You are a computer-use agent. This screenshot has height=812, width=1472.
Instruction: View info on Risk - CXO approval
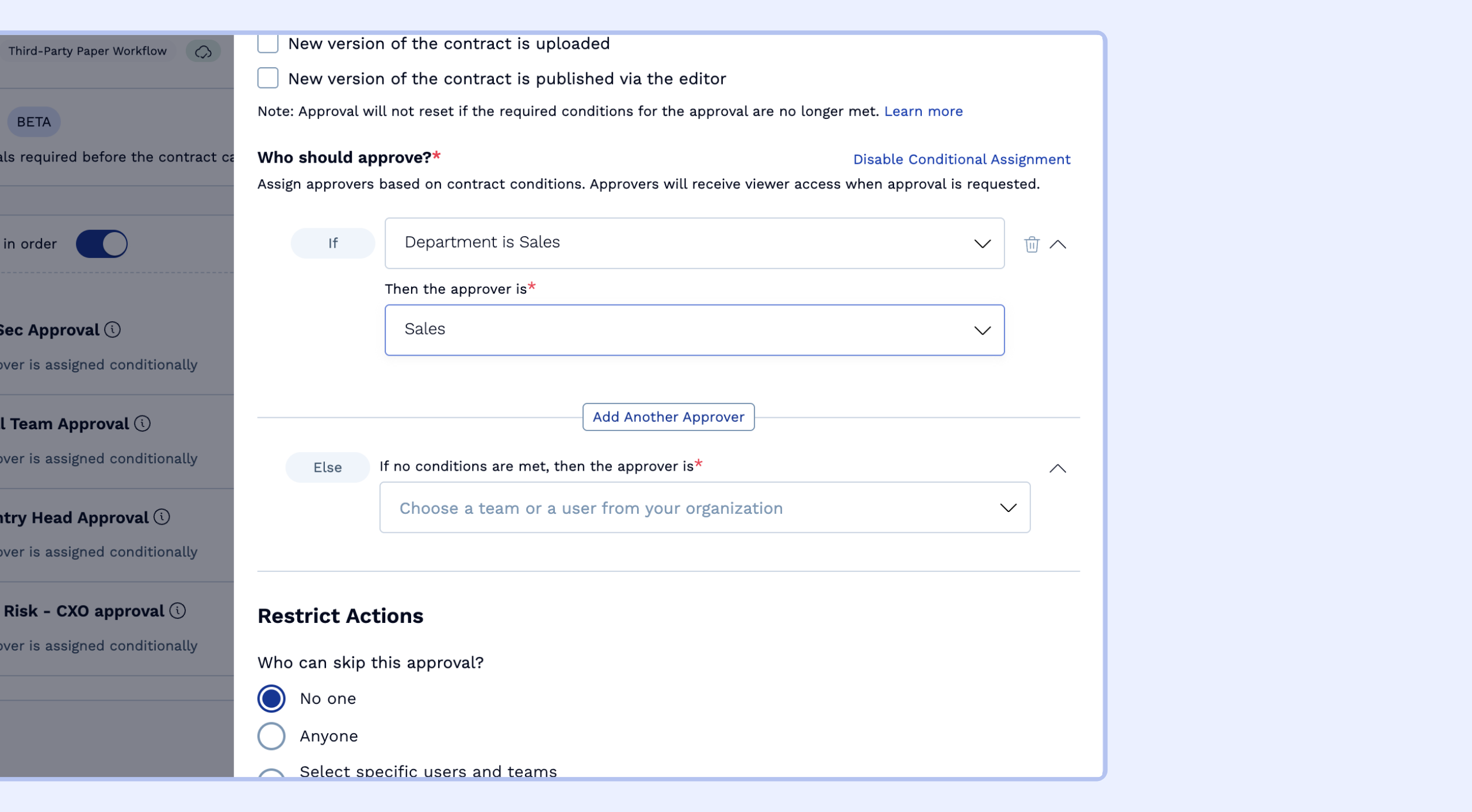178,611
